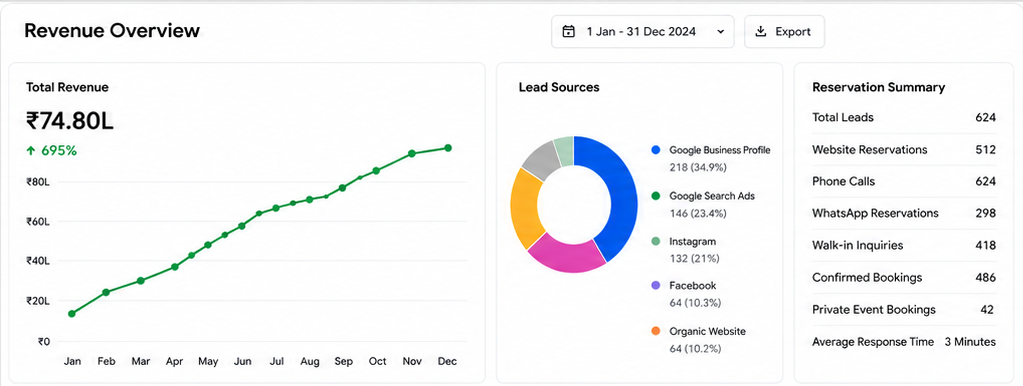Screen dimensions: 1023x386
Task: Click the Total Revenue card title
Action: coord(67,87)
